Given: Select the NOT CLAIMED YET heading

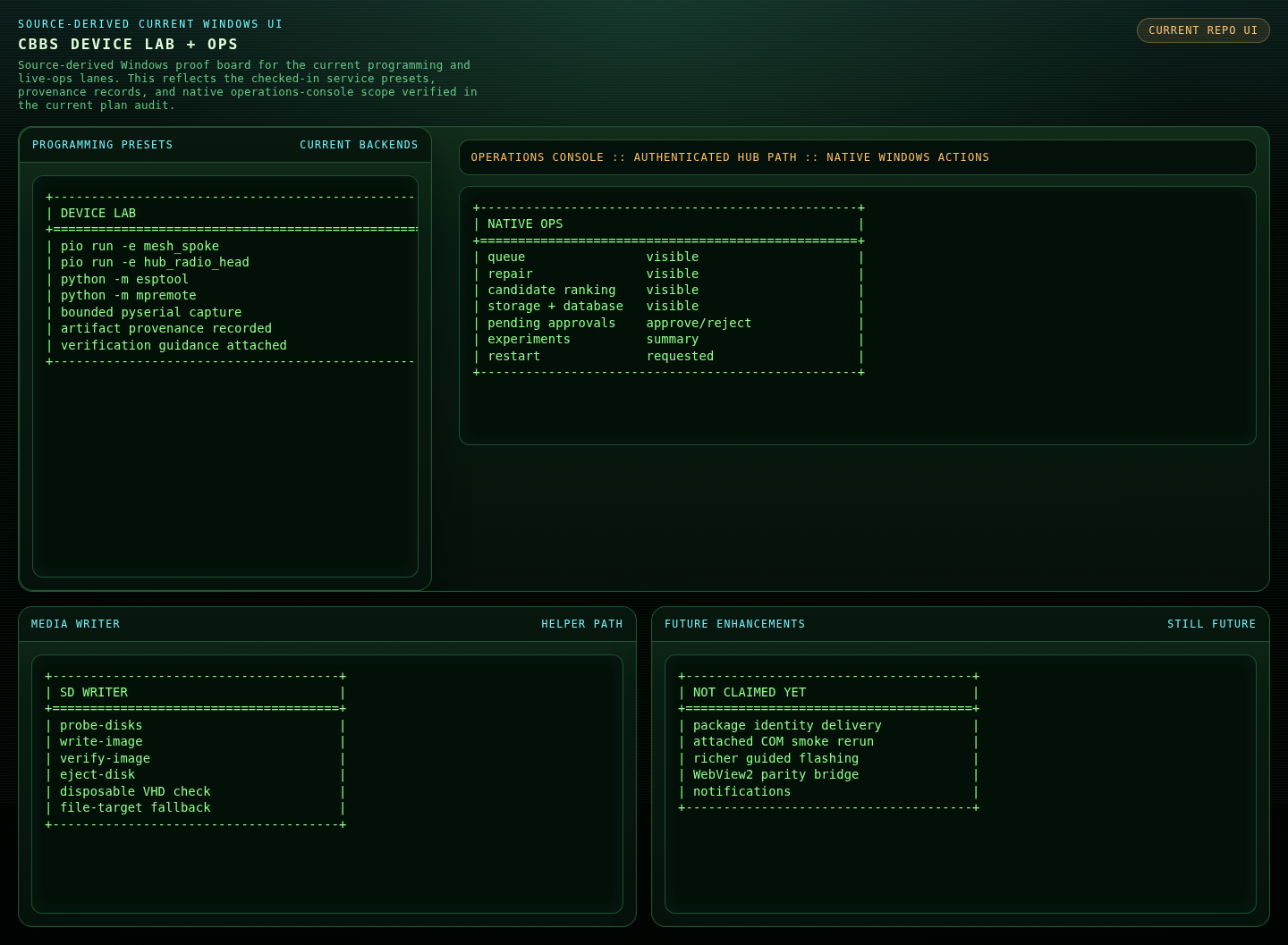Looking at the screenshot, I should pyautogui.click(x=750, y=692).
